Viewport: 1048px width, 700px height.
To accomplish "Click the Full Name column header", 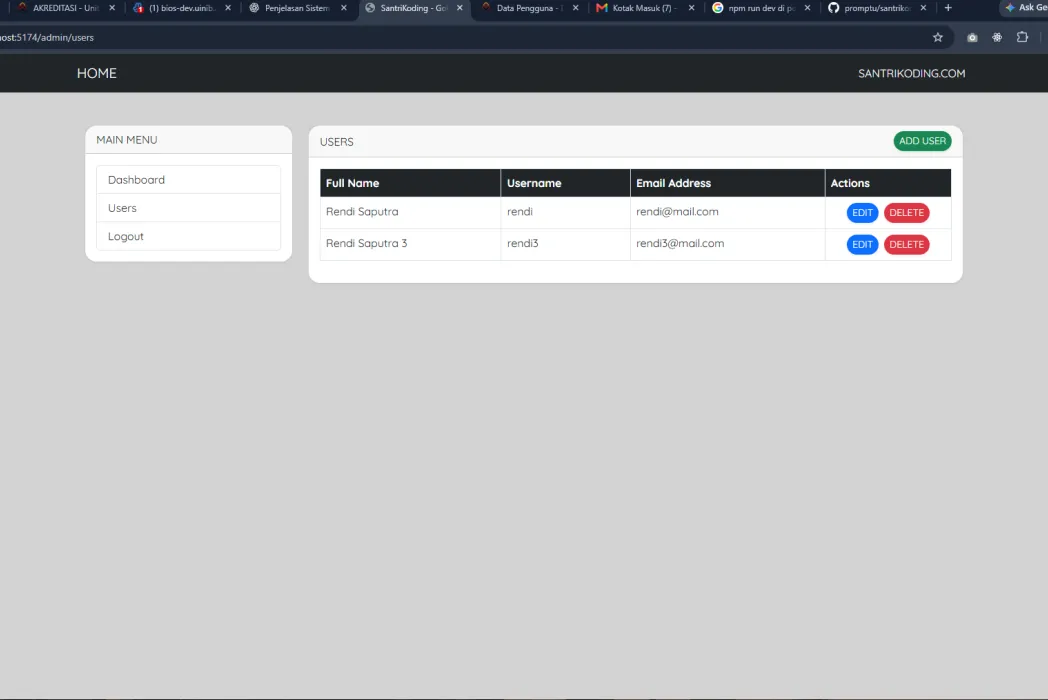I will tap(410, 183).
